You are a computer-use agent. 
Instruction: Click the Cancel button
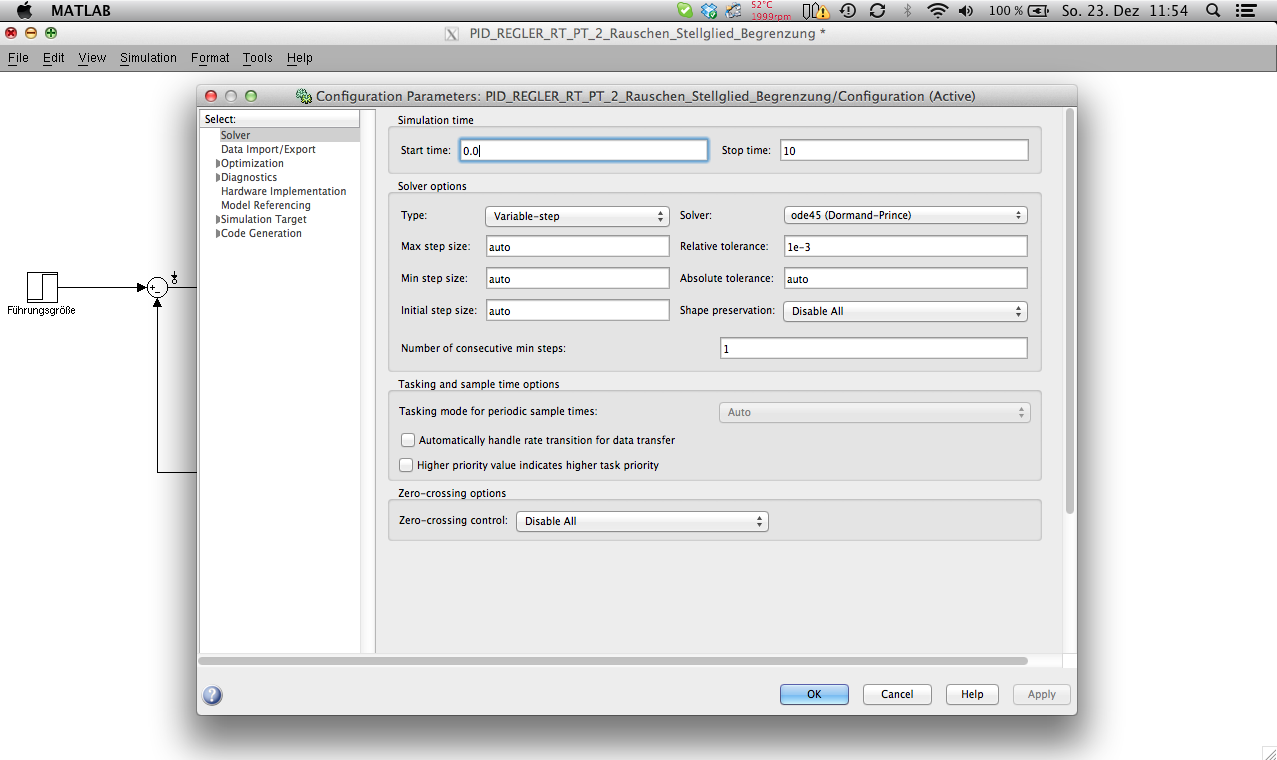(x=897, y=694)
